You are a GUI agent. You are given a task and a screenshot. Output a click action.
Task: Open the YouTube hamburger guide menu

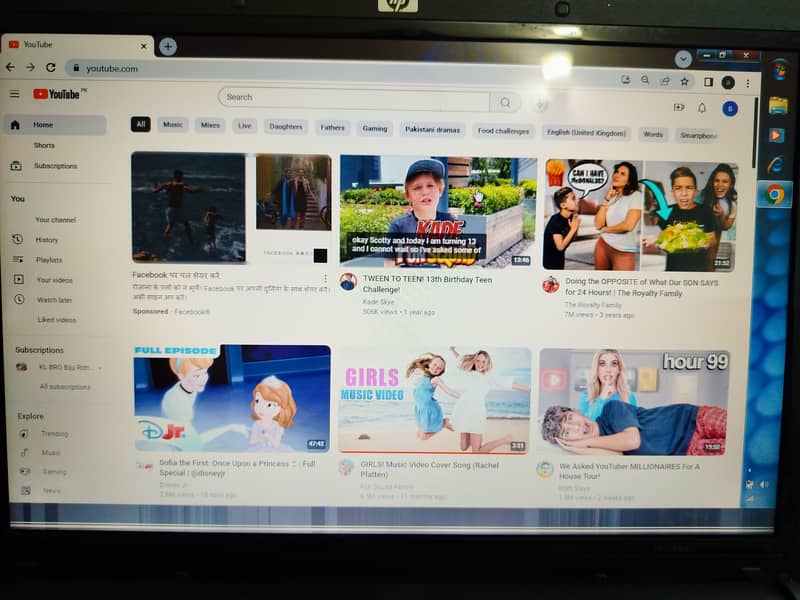click(x=14, y=94)
